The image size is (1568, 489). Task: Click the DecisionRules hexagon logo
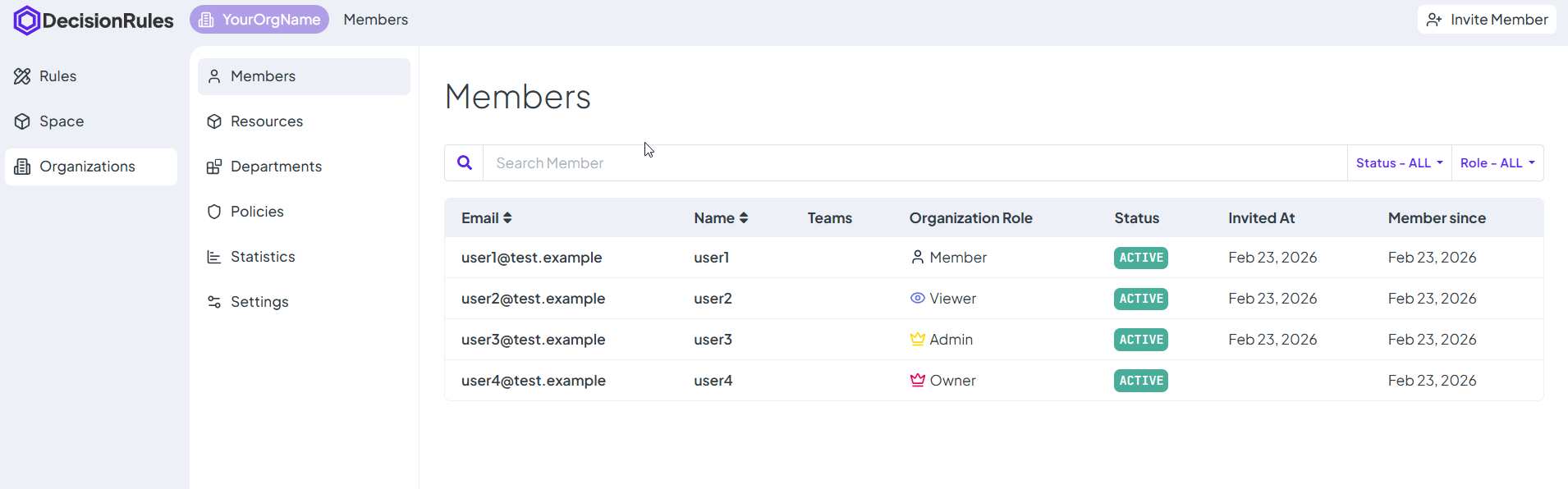(26, 21)
